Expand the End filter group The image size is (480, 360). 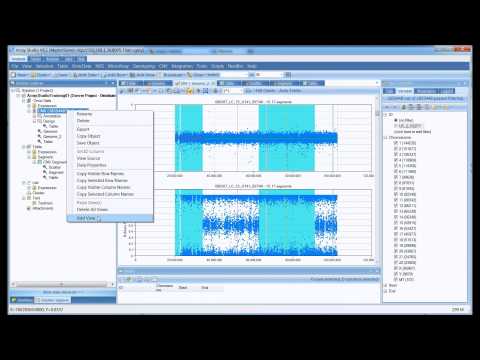[x=386, y=291]
